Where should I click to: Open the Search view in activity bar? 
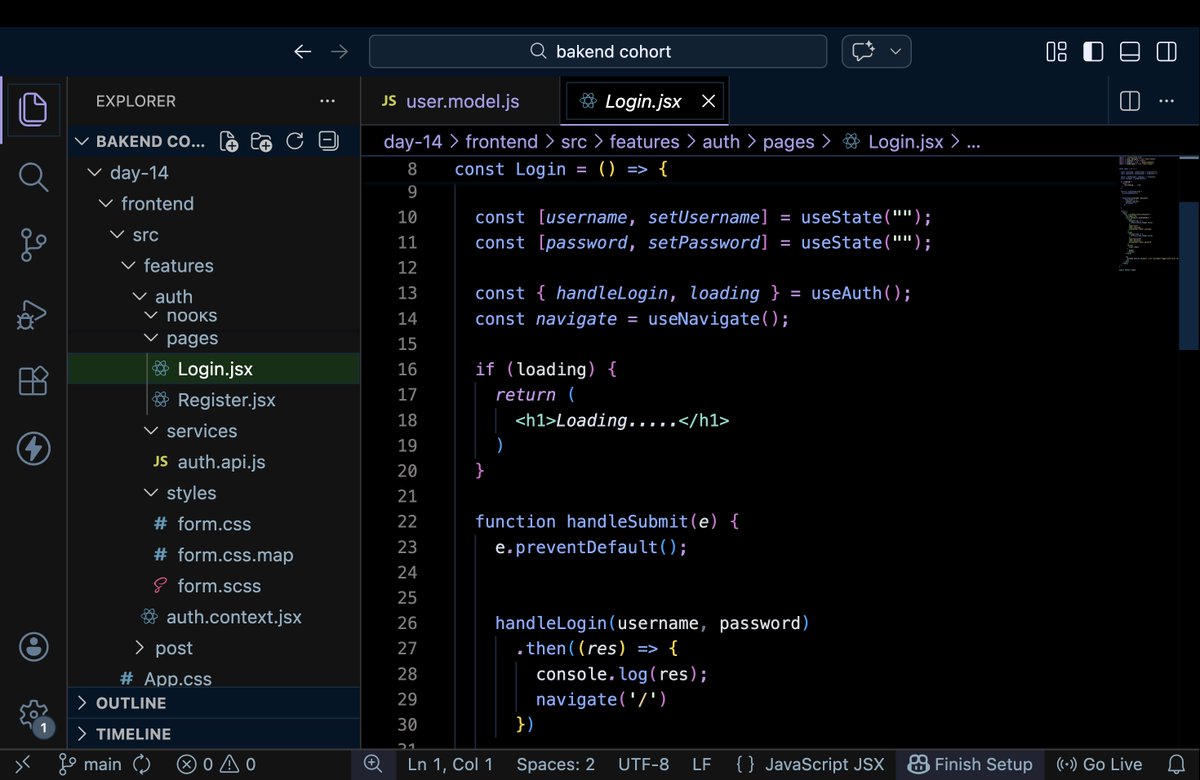[33, 178]
